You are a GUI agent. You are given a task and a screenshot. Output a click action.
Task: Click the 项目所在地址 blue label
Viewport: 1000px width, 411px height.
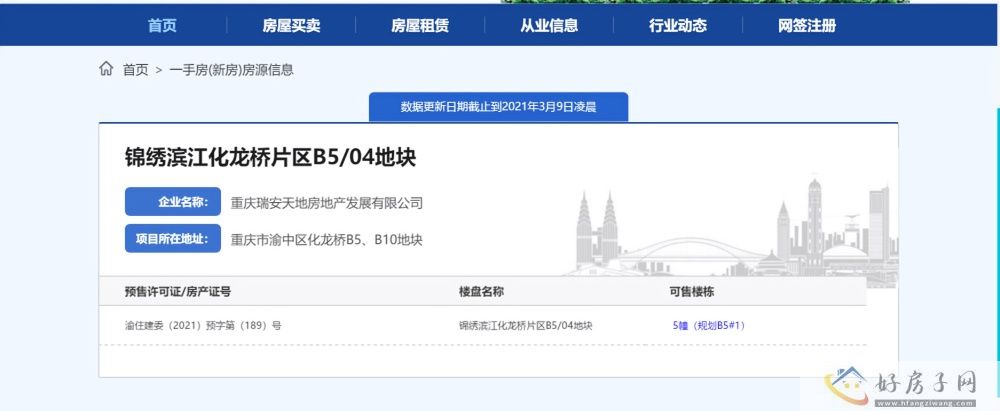point(173,239)
